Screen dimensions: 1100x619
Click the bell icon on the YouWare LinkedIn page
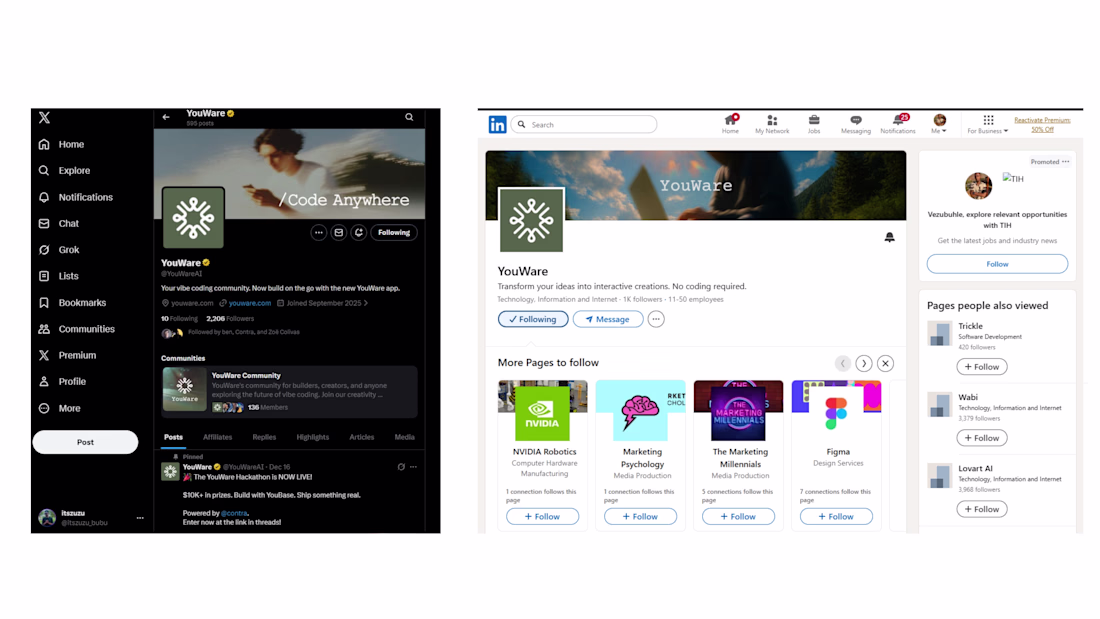pyautogui.click(x=890, y=237)
